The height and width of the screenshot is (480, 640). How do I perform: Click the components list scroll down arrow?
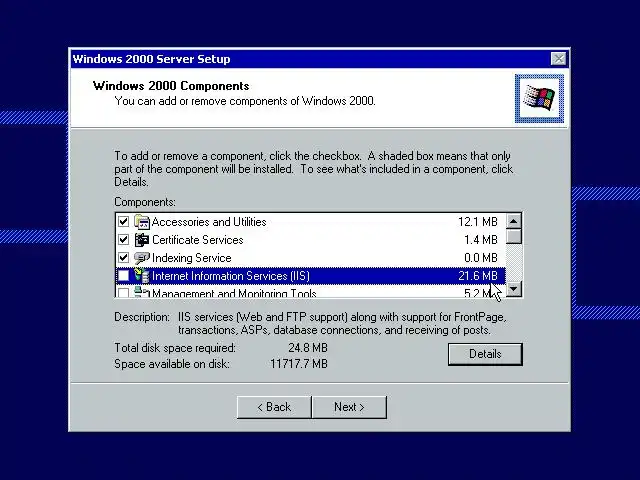[x=513, y=289]
